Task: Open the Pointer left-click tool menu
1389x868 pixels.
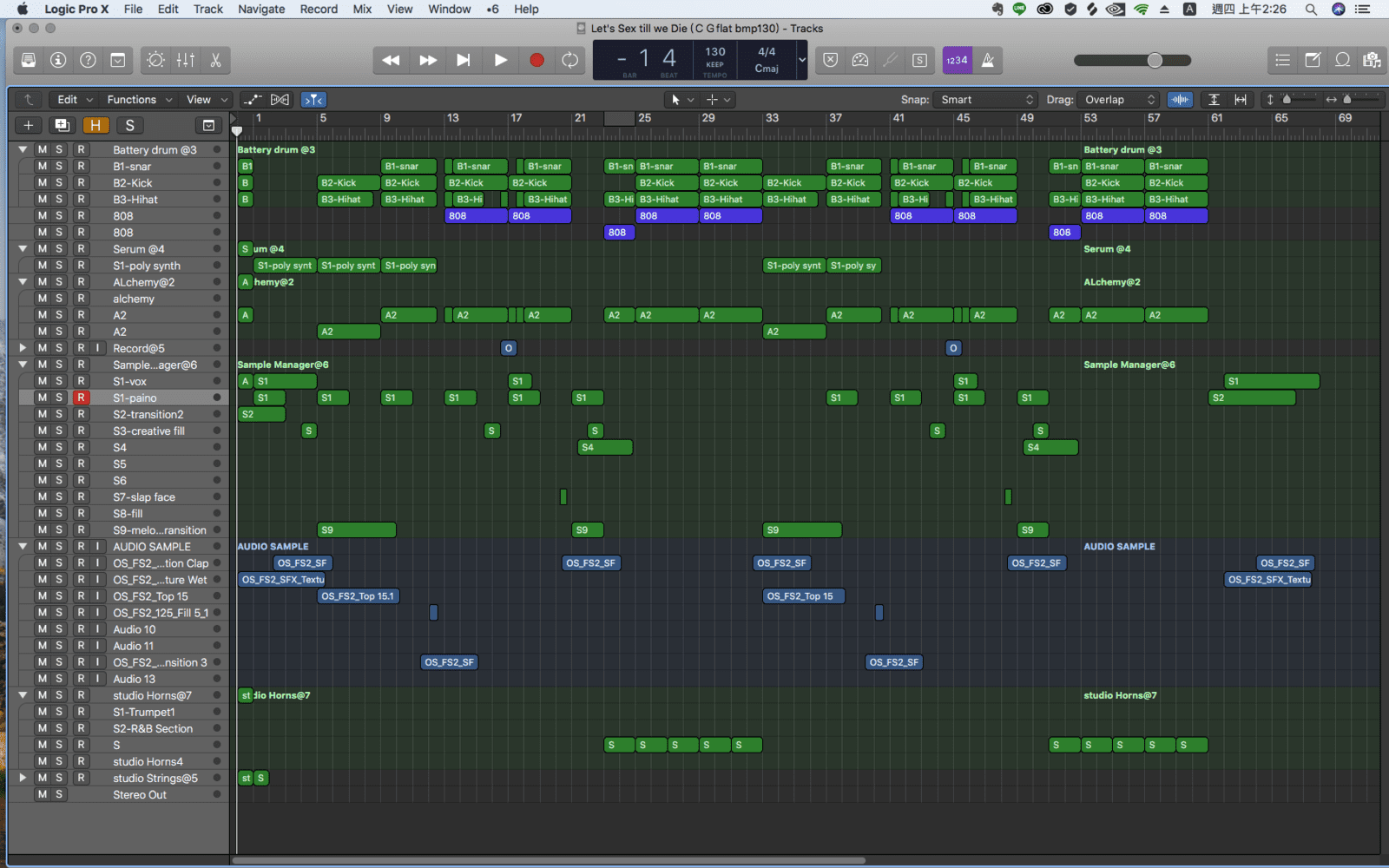Action: click(x=681, y=99)
